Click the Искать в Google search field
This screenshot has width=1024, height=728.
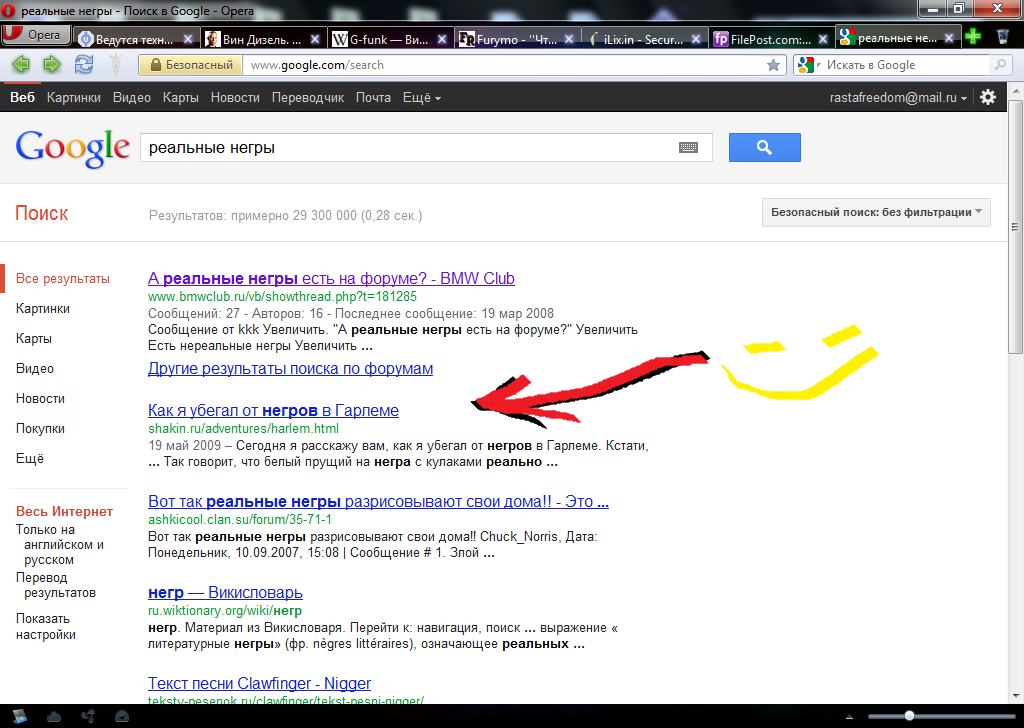pos(906,65)
